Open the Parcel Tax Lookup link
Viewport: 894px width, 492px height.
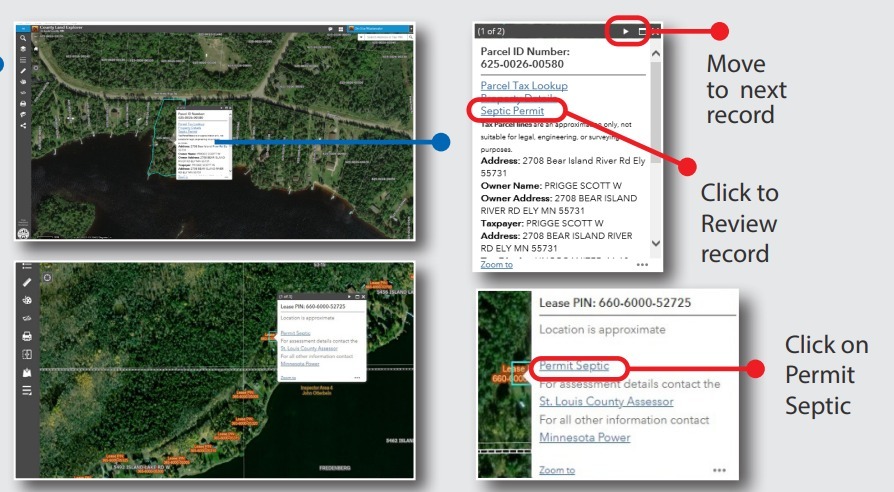pyautogui.click(x=524, y=86)
